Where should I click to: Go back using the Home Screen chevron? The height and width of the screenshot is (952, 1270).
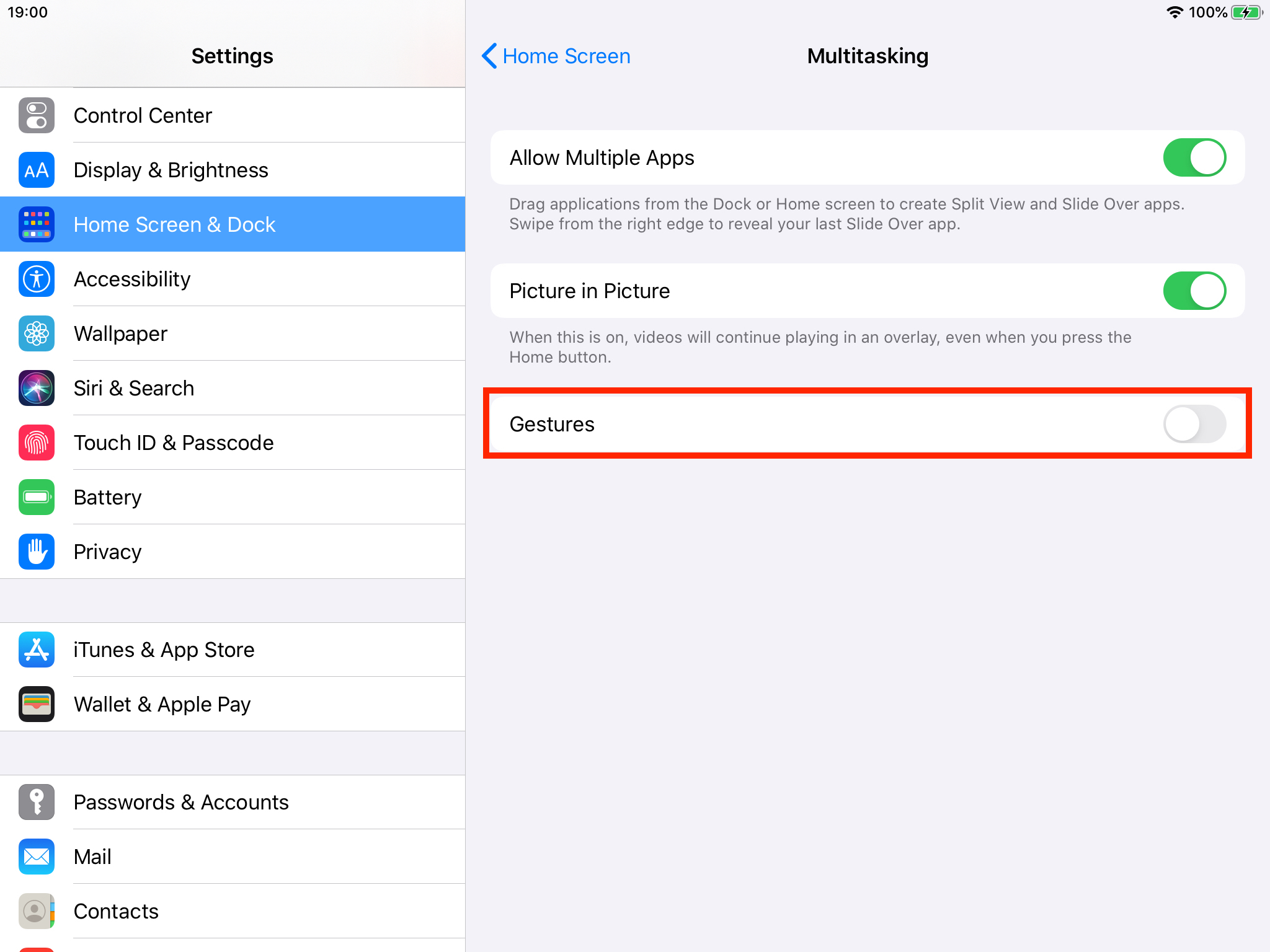[489, 56]
